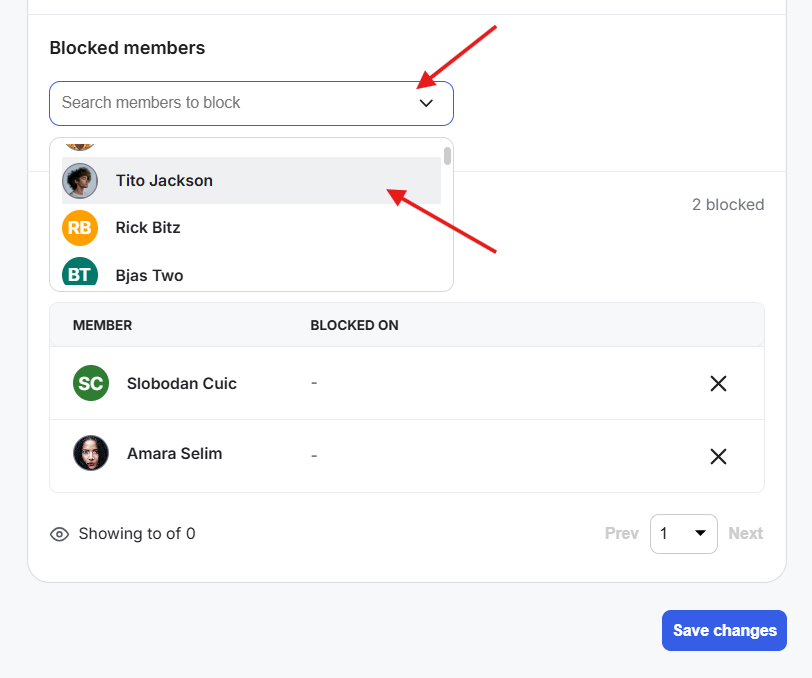This screenshot has height=678, width=812.
Task: Go to the Prev page
Action: (x=621, y=533)
